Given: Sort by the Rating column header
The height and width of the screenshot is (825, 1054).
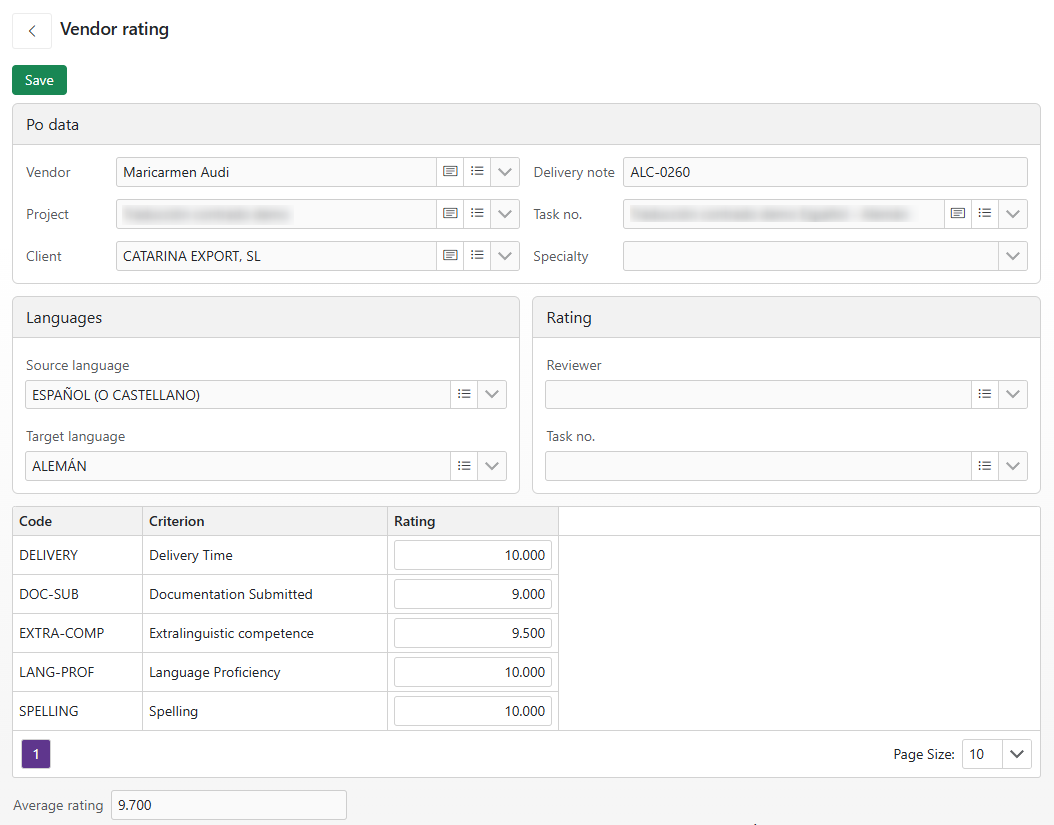Looking at the screenshot, I should (x=473, y=521).
